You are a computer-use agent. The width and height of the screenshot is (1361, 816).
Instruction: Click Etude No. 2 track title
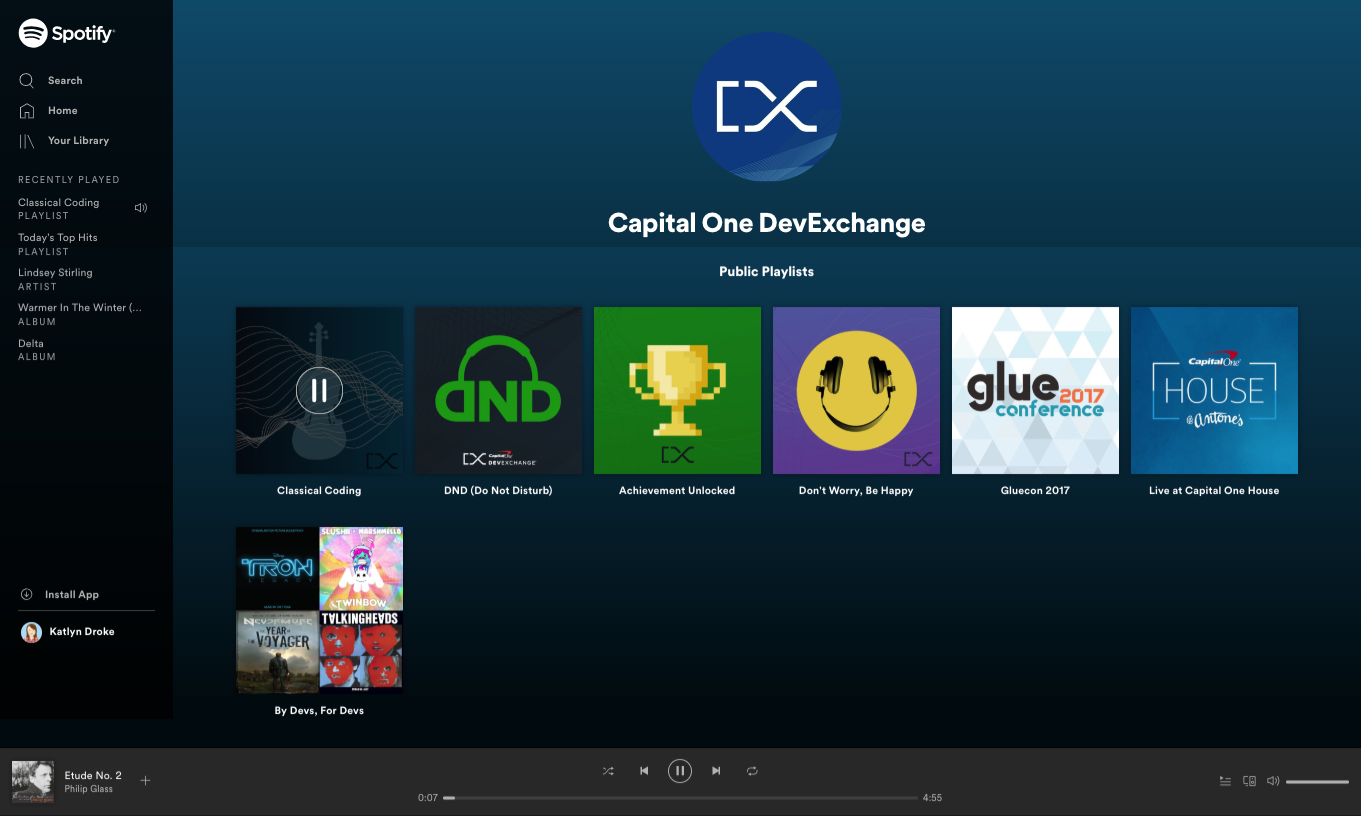click(93, 776)
